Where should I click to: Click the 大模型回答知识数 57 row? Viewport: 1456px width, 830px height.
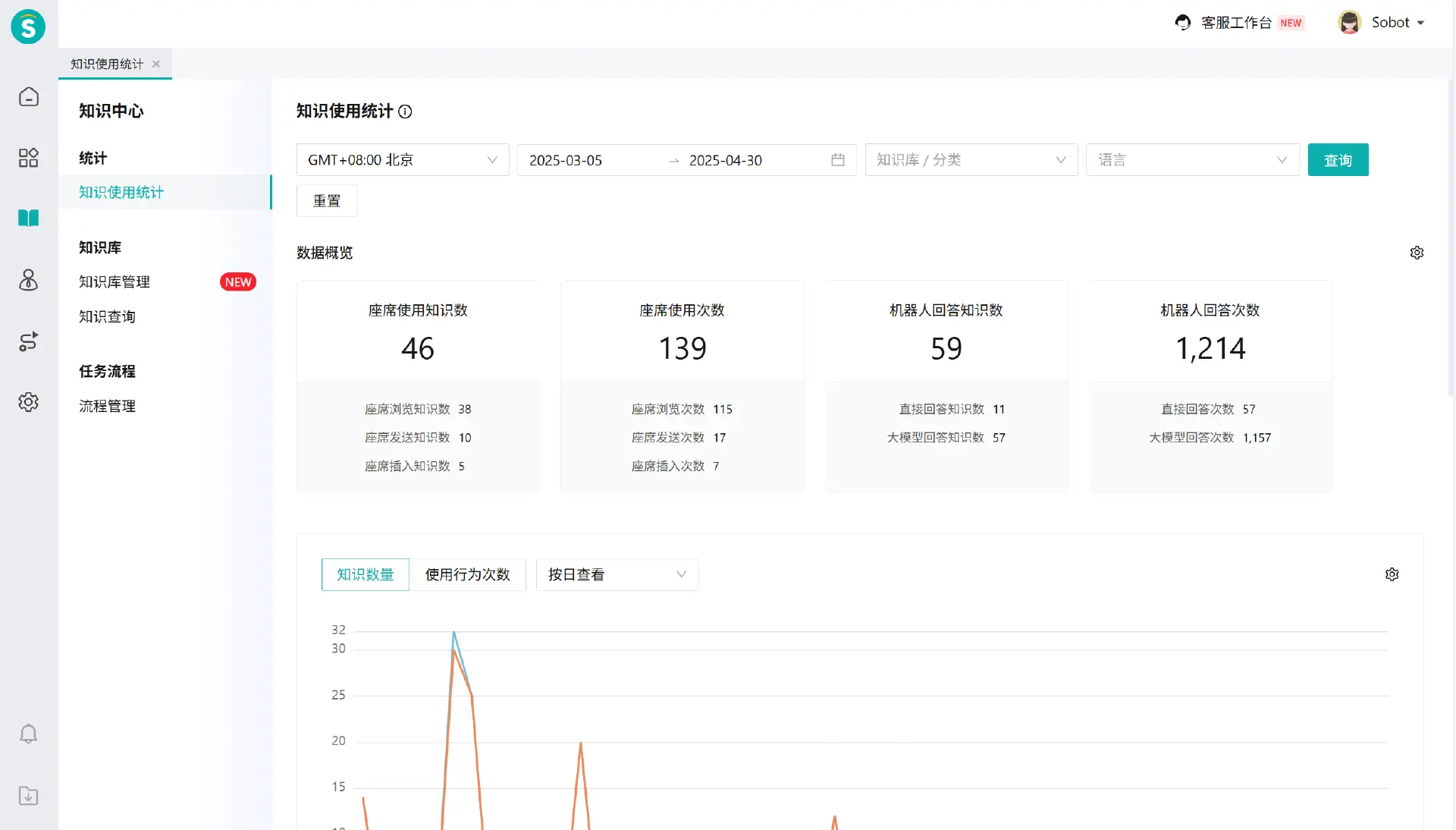tap(946, 438)
